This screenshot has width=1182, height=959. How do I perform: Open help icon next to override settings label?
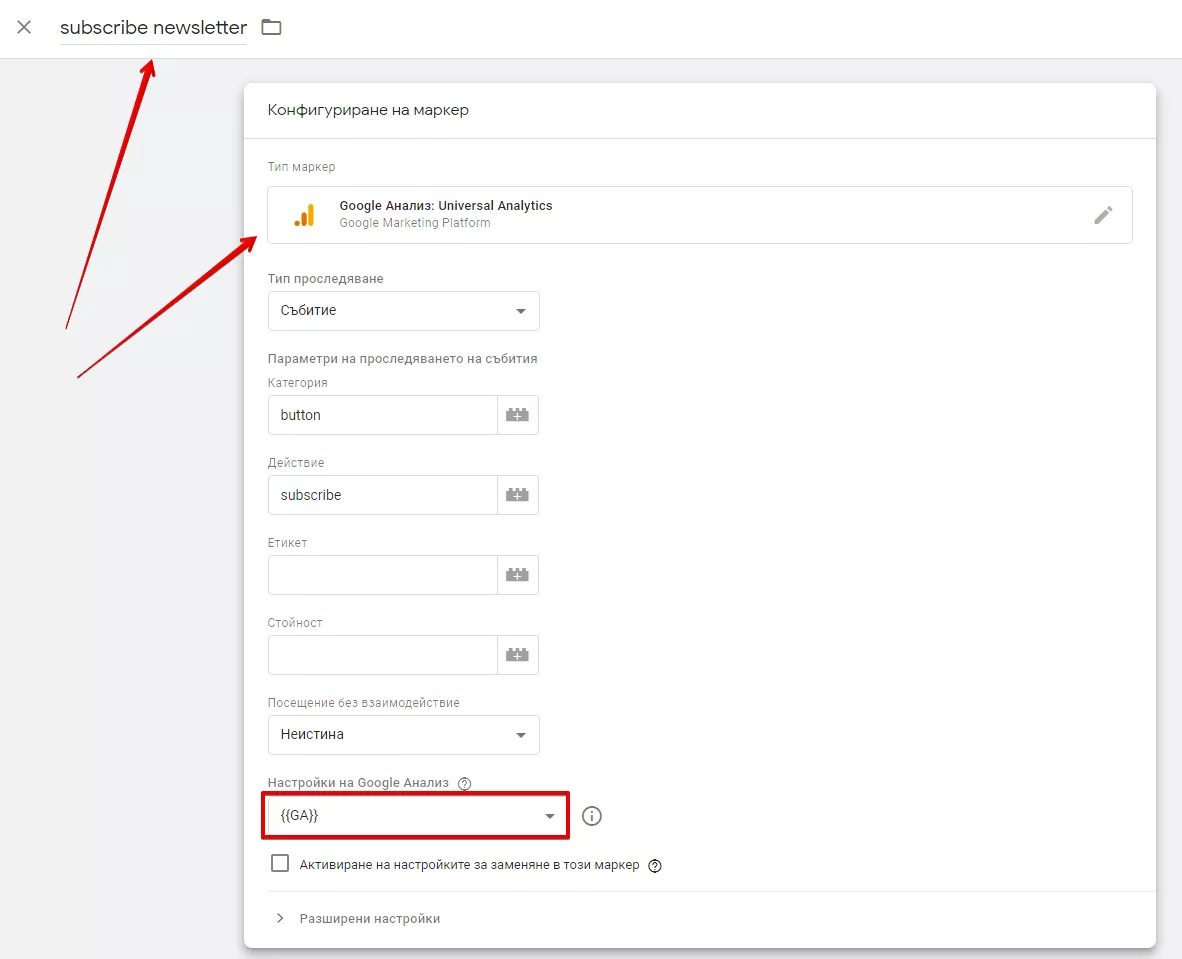[x=655, y=866]
